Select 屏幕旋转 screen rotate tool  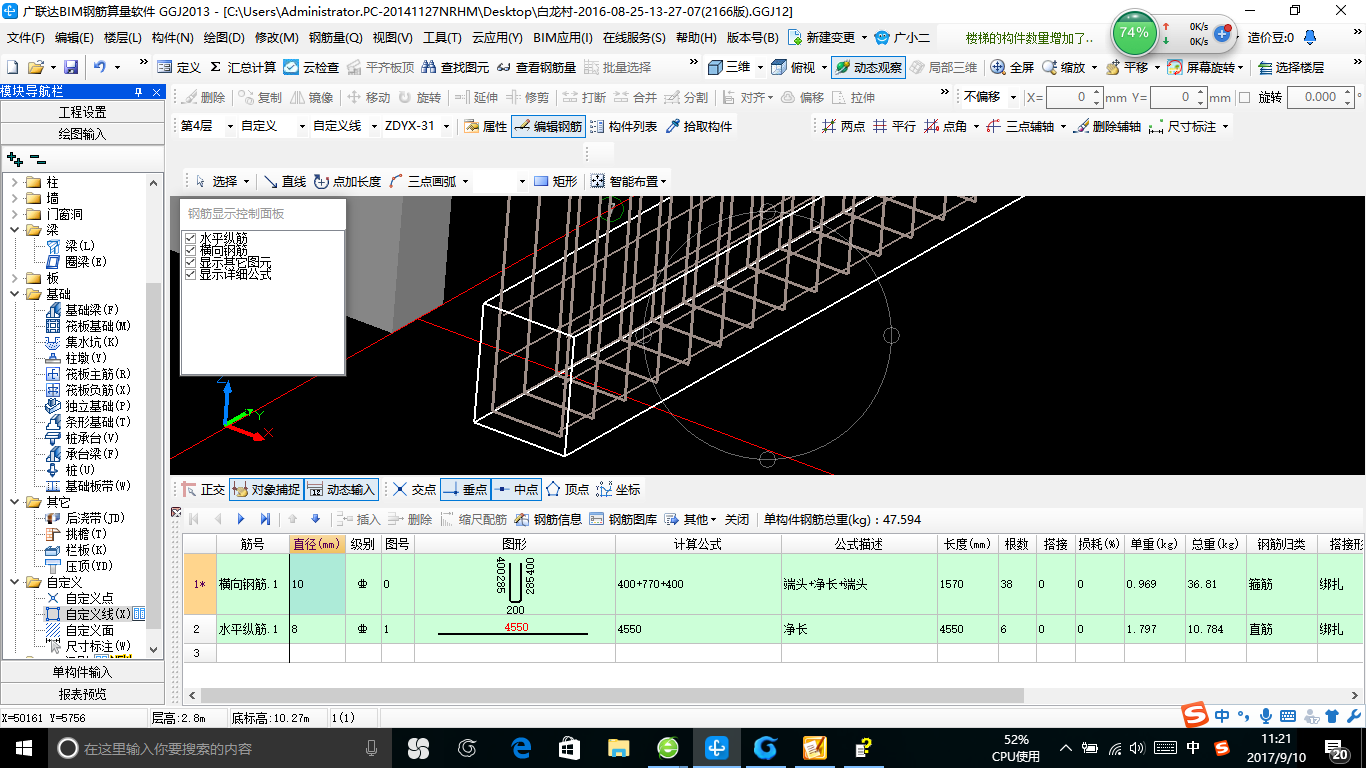tap(1205, 67)
